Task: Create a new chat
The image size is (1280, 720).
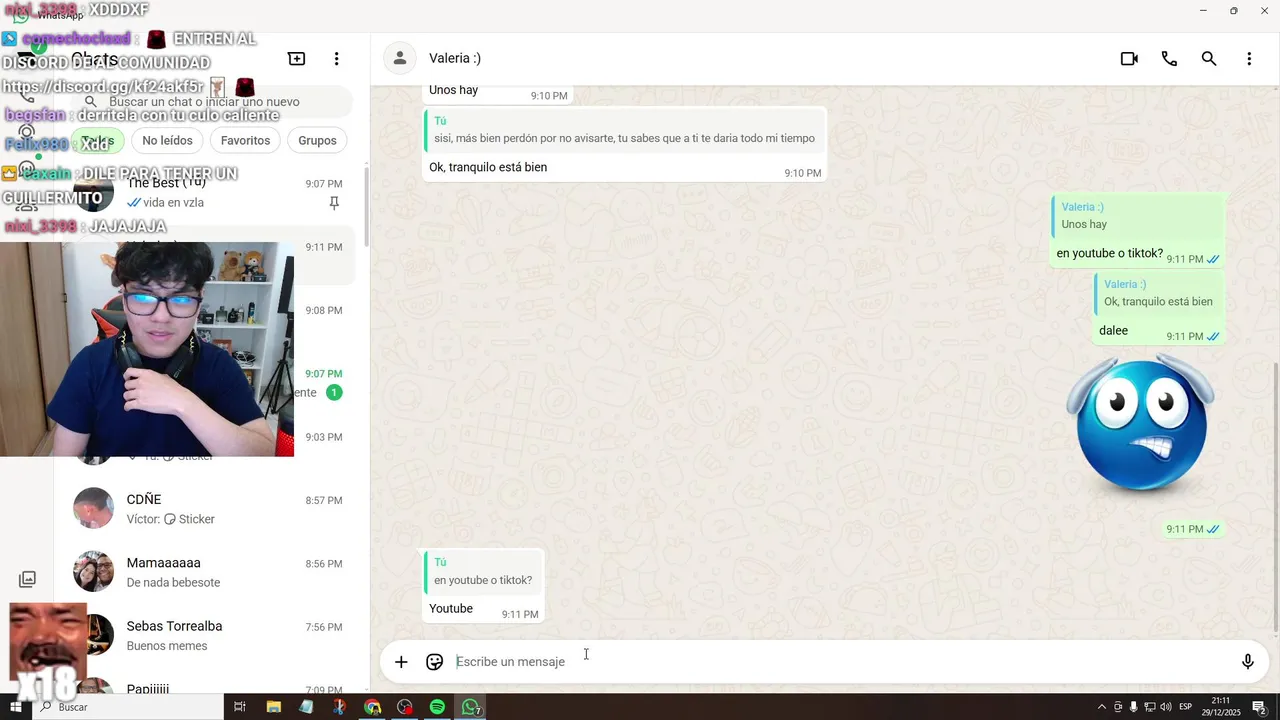Action: pyautogui.click(x=297, y=59)
